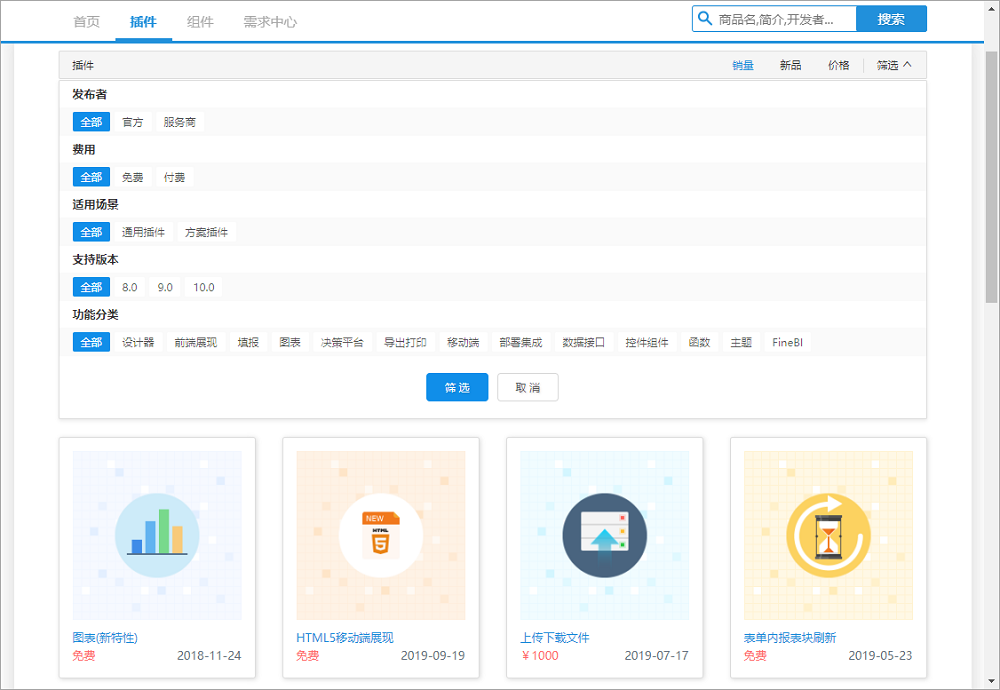Click the page's vertical scrollbar thumb
This screenshot has height=690, width=1000.
tap(991, 175)
